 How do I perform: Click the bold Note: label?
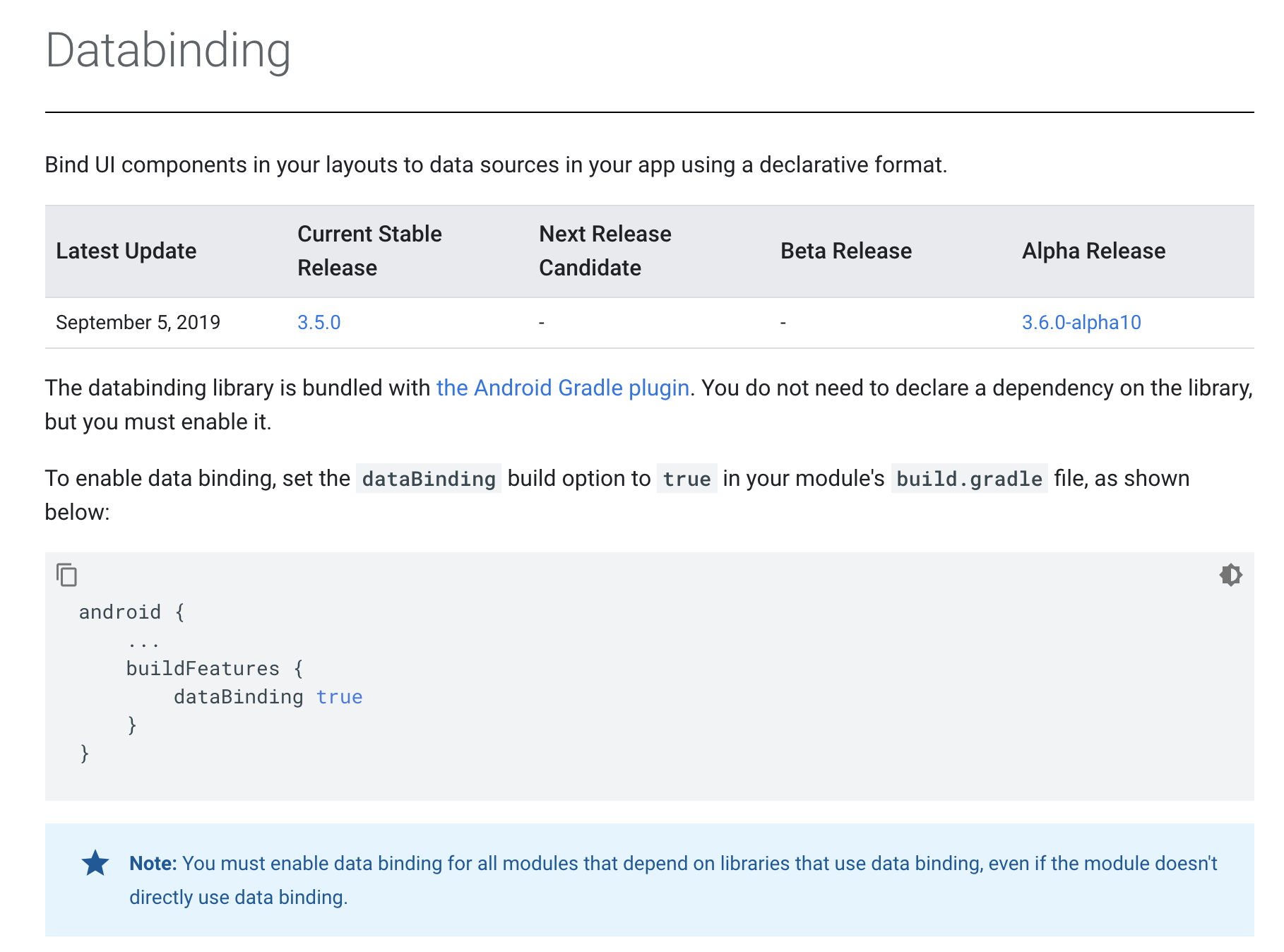(x=153, y=863)
